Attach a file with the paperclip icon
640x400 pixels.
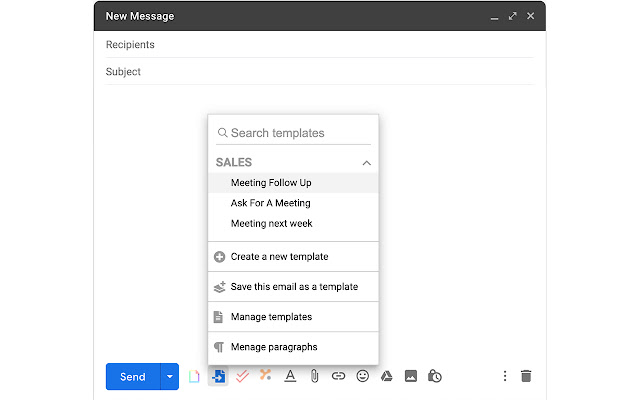pos(314,376)
